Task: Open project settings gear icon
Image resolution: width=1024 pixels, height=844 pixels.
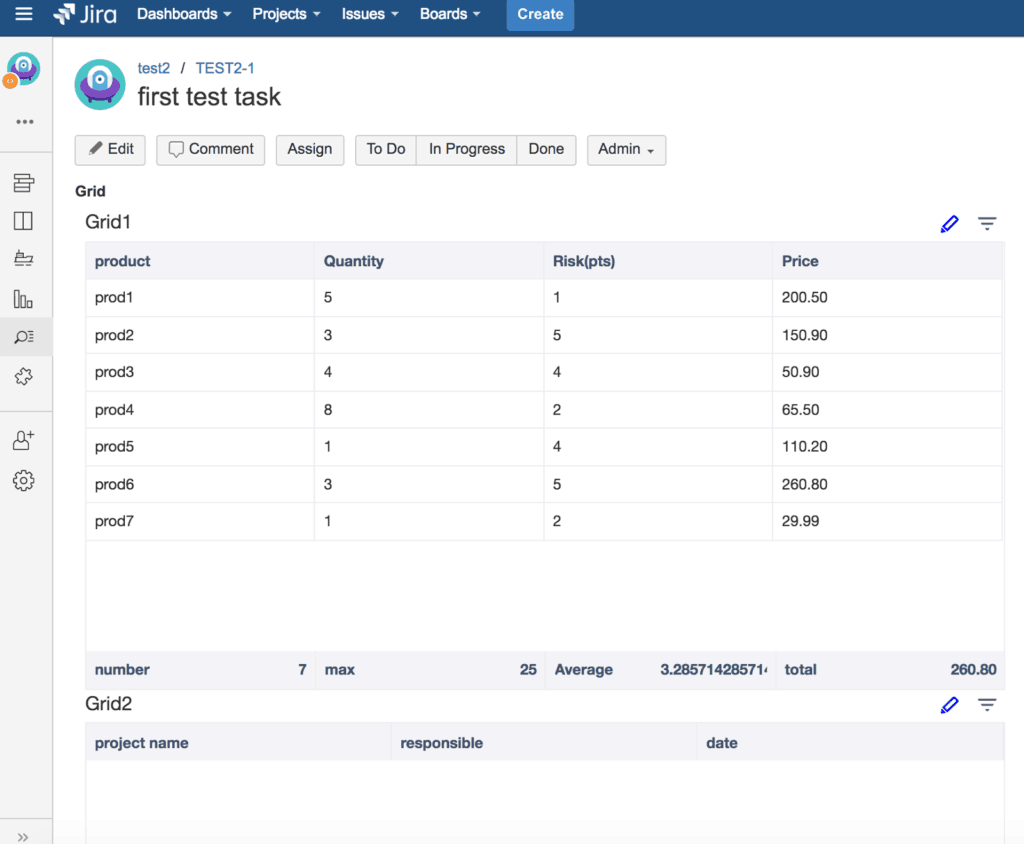Action: click(x=25, y=481)
